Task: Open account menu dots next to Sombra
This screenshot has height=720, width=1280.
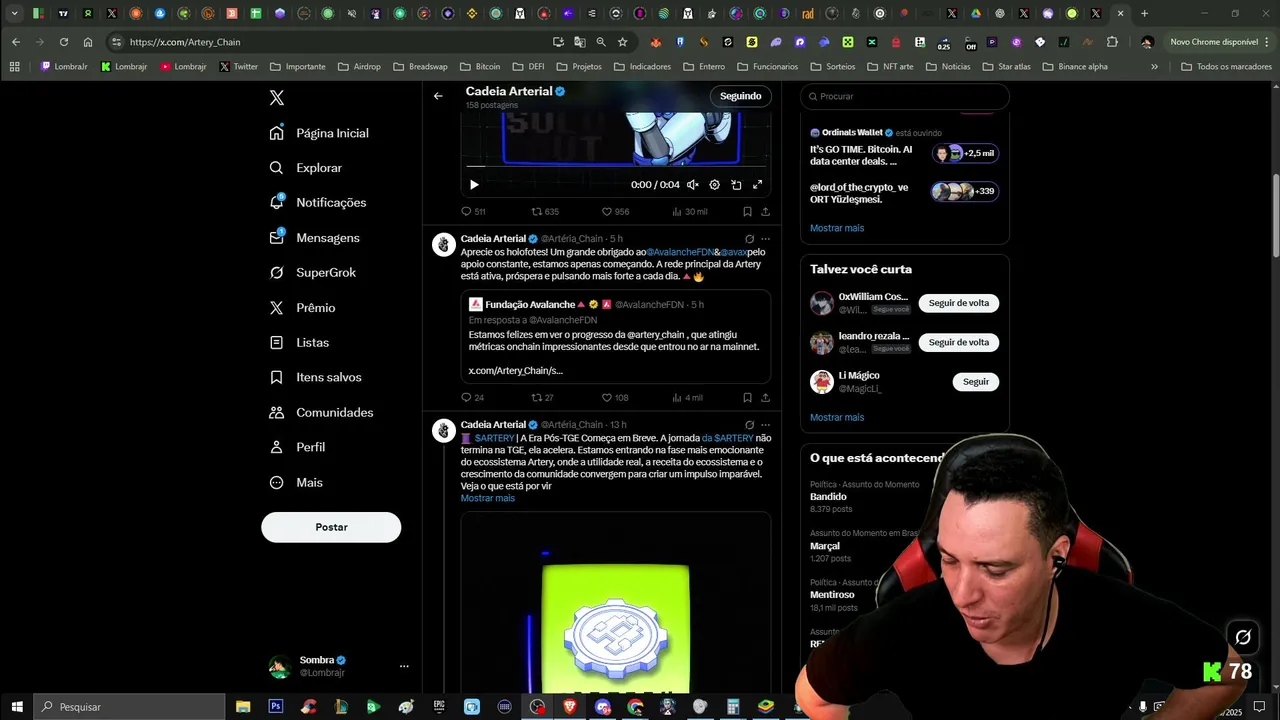Action: (404, 666)
